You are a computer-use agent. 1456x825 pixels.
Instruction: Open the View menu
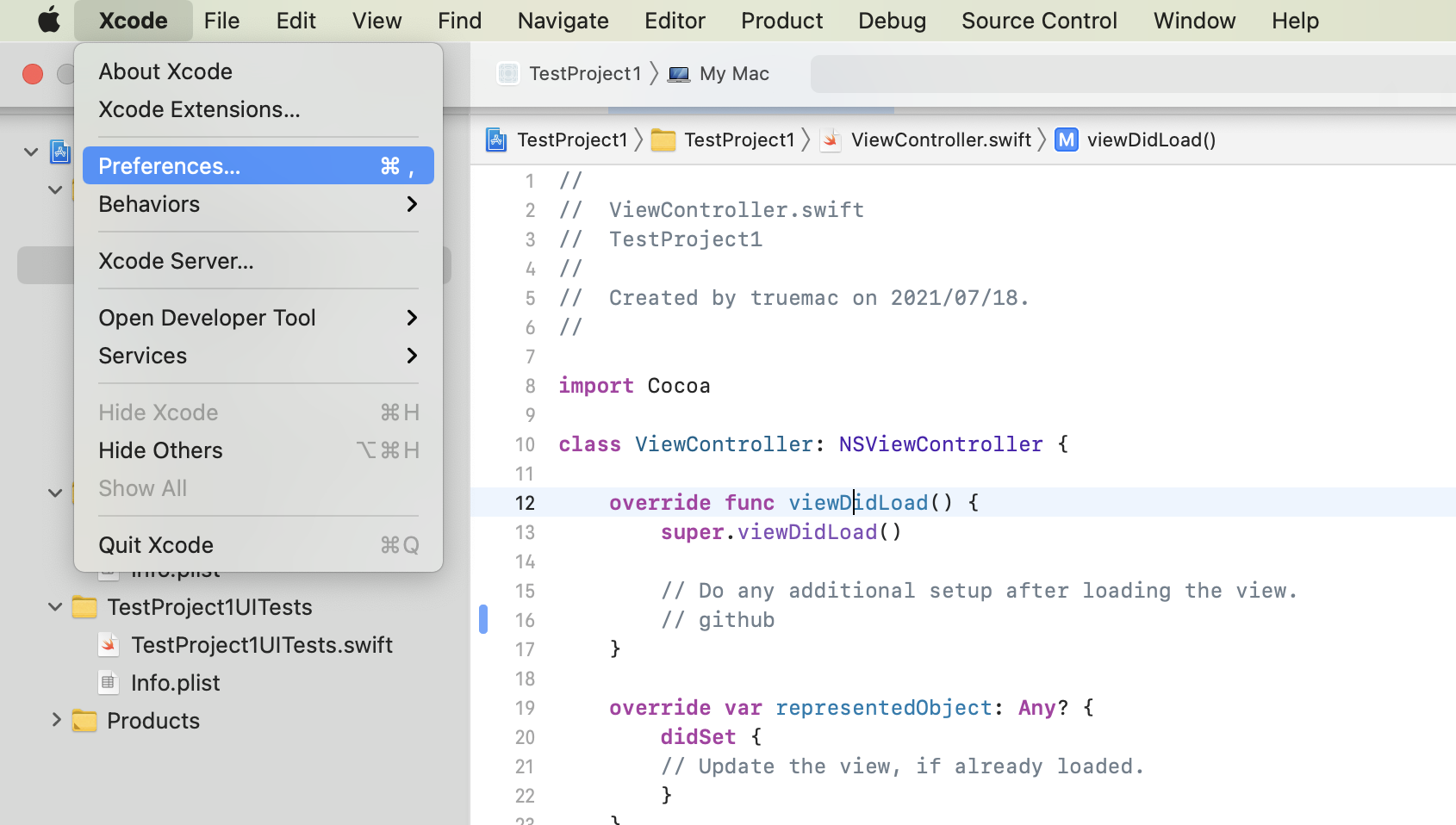click(x=377, y=21)
